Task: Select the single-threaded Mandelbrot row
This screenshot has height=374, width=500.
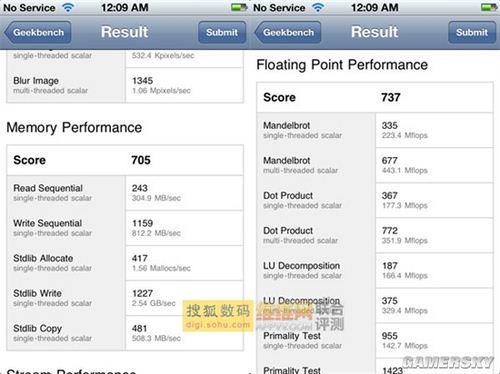Action: 375,130
